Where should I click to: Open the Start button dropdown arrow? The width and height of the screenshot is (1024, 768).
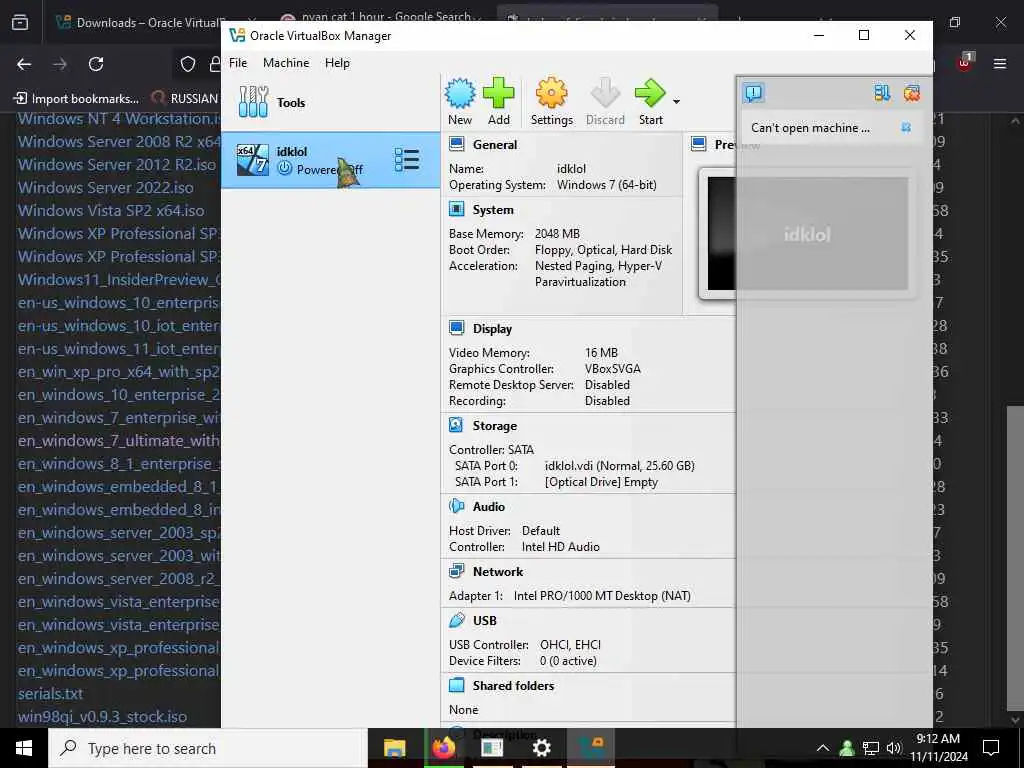[677, 102]
